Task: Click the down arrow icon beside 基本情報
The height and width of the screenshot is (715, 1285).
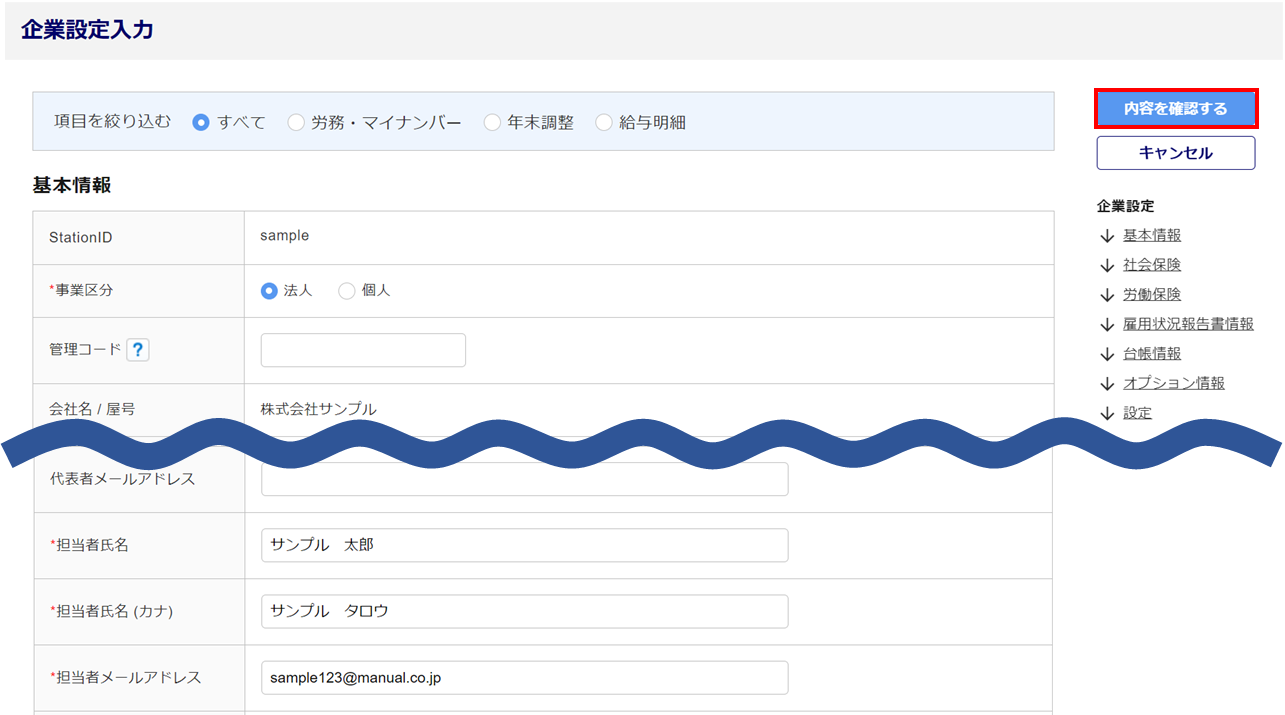Action: (x=1106, y=236)
